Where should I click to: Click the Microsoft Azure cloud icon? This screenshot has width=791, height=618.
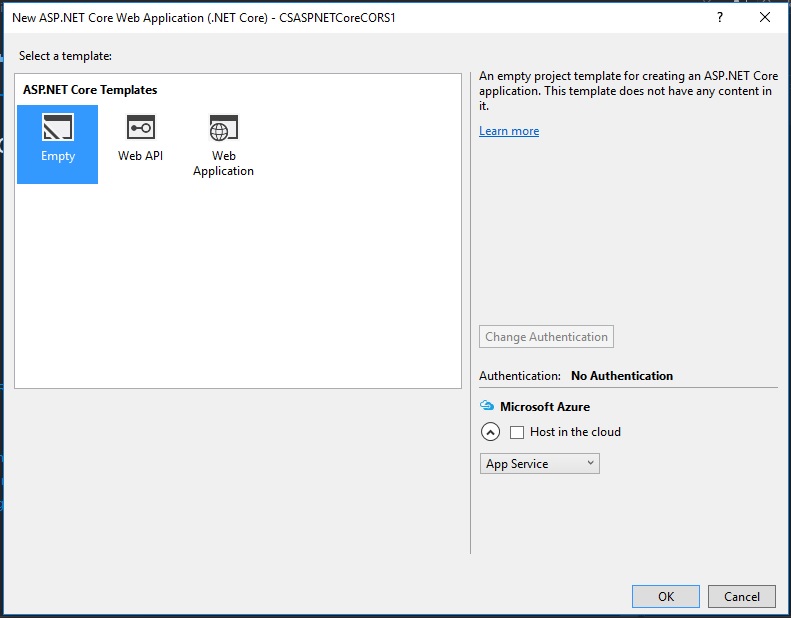pyautogui.click(x=487, y=406)
